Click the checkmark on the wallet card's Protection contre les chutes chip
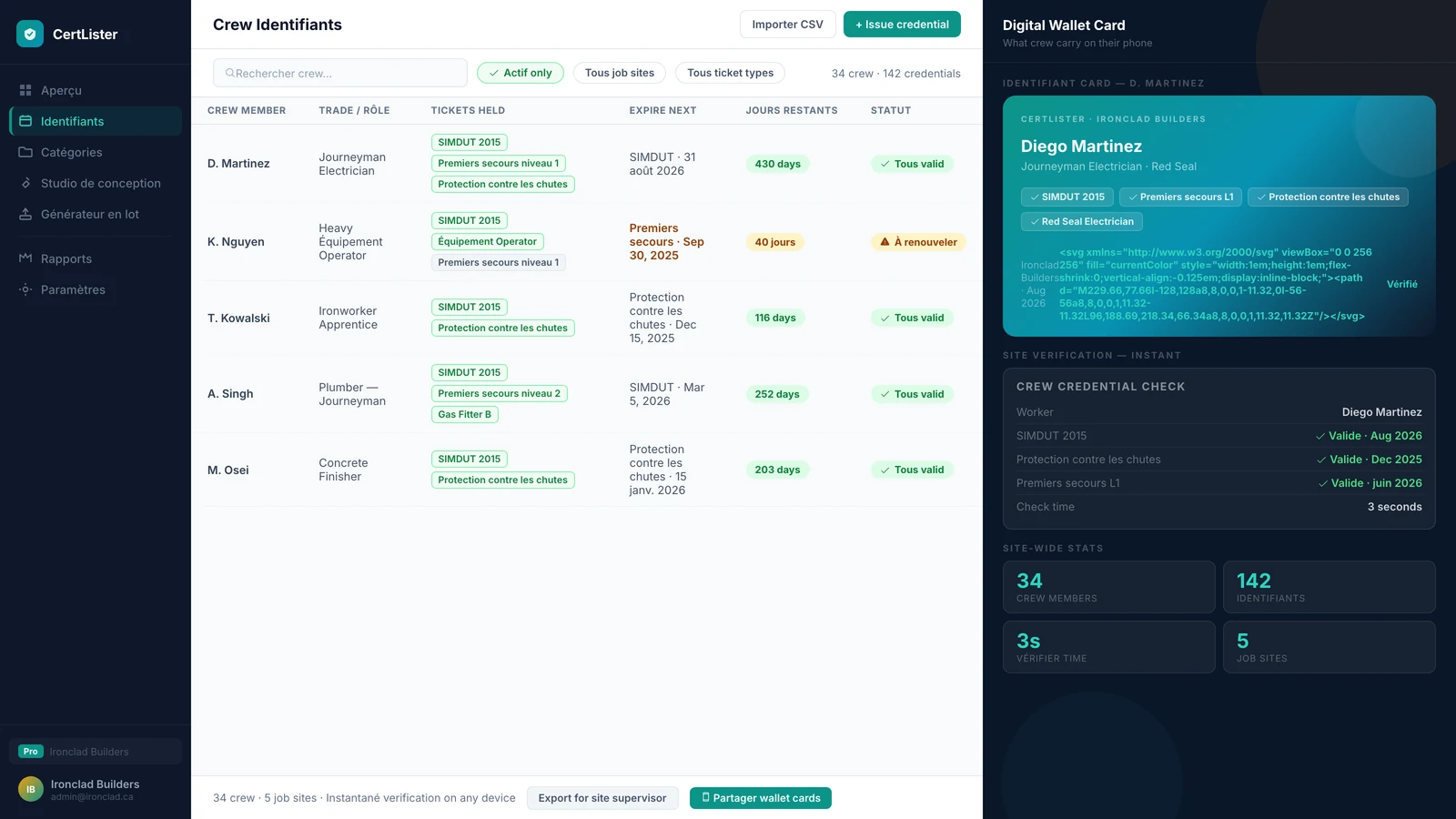1456x819 pixels. [1261, 197]
